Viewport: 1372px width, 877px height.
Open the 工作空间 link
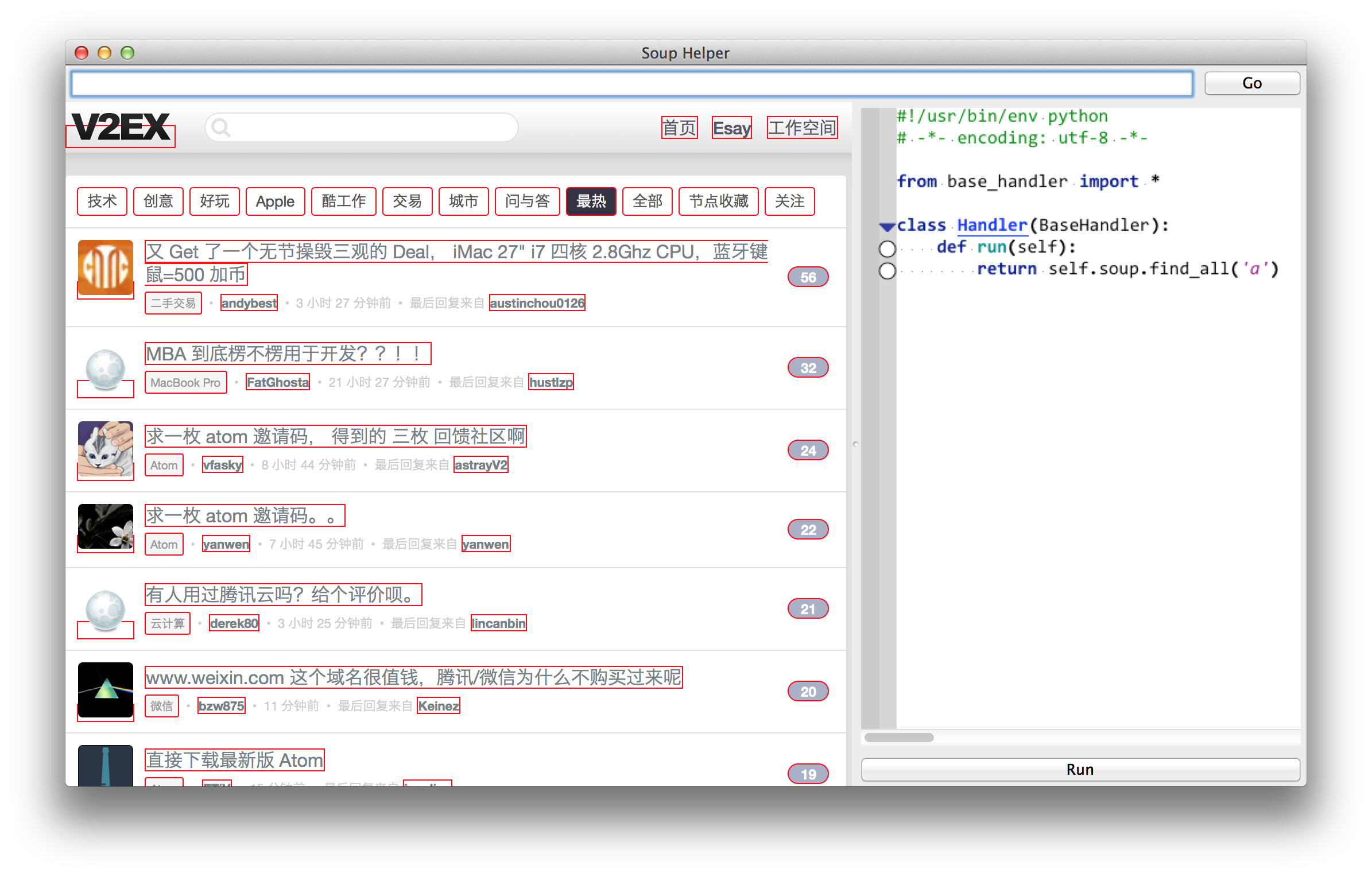(803, 127)
